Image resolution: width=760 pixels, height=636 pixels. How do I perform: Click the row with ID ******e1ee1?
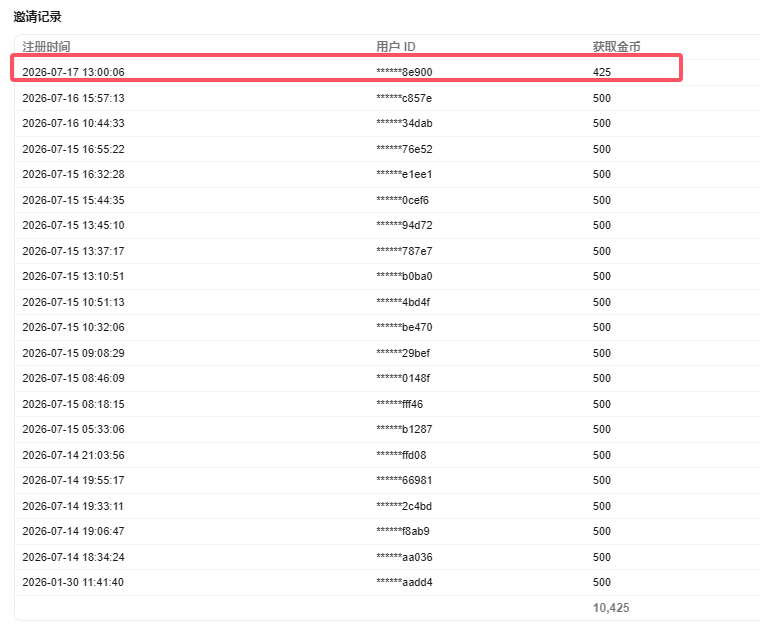(x=387, y=174)
